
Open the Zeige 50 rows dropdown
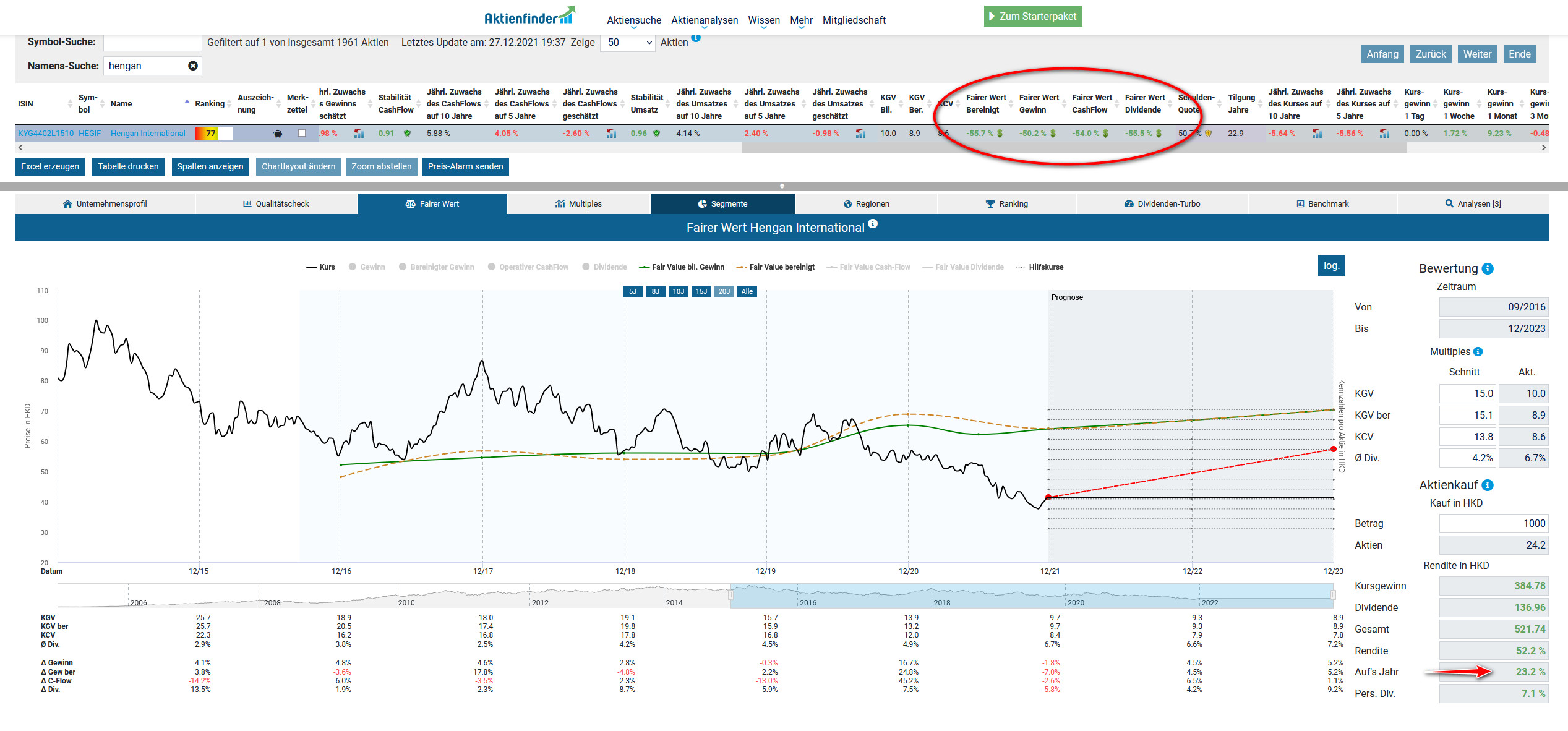(628, 42)
